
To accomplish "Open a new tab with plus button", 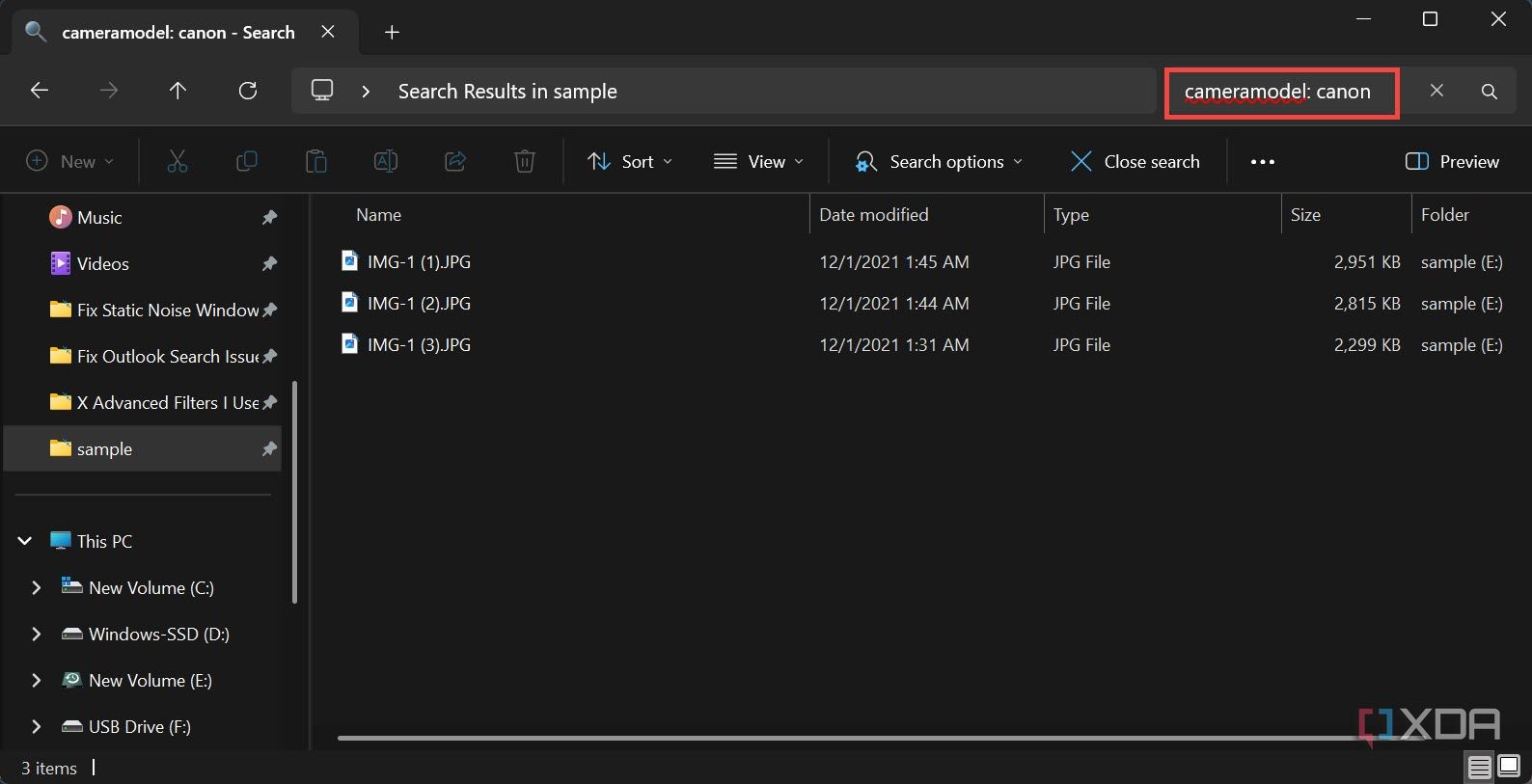I will [x=392, y=32].
